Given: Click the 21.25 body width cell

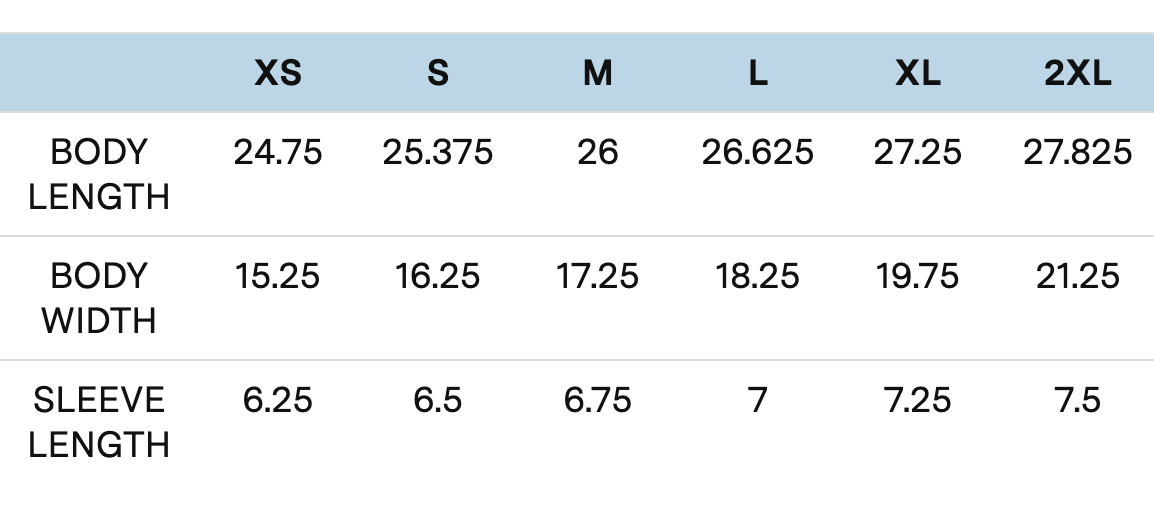Looking at the screenshot, I should point(1078,276).
